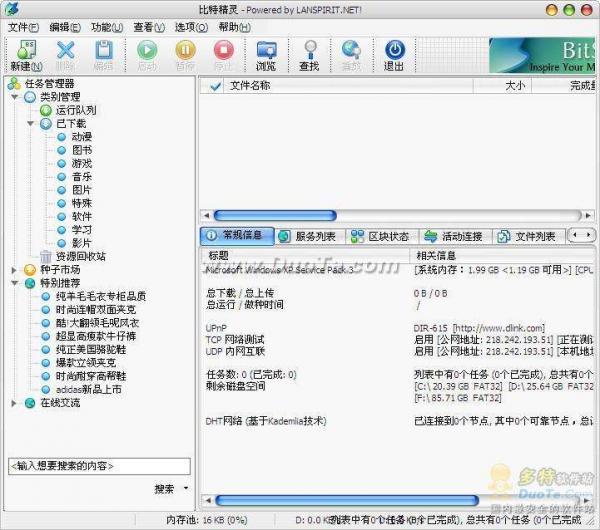Select the 学习 category
600x530 pixels.
(82, 230)
